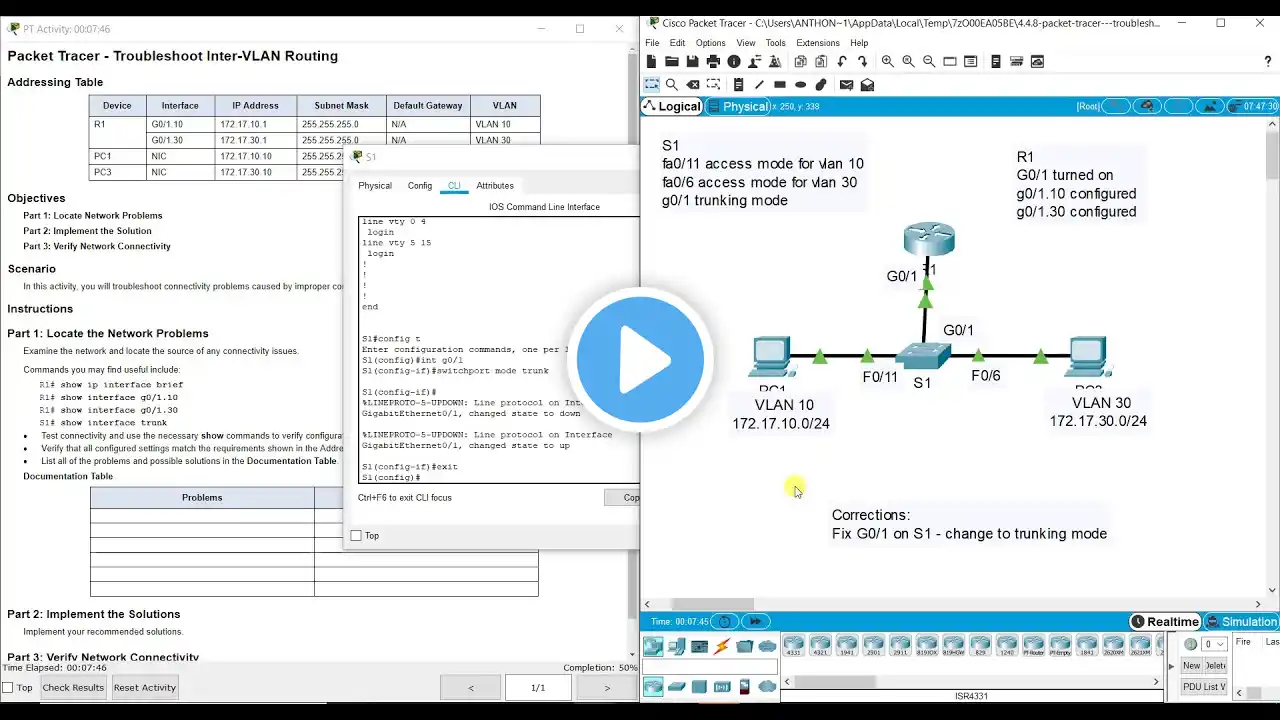Tick the Top checkbox in the S1 window

(x=356, y=536)
